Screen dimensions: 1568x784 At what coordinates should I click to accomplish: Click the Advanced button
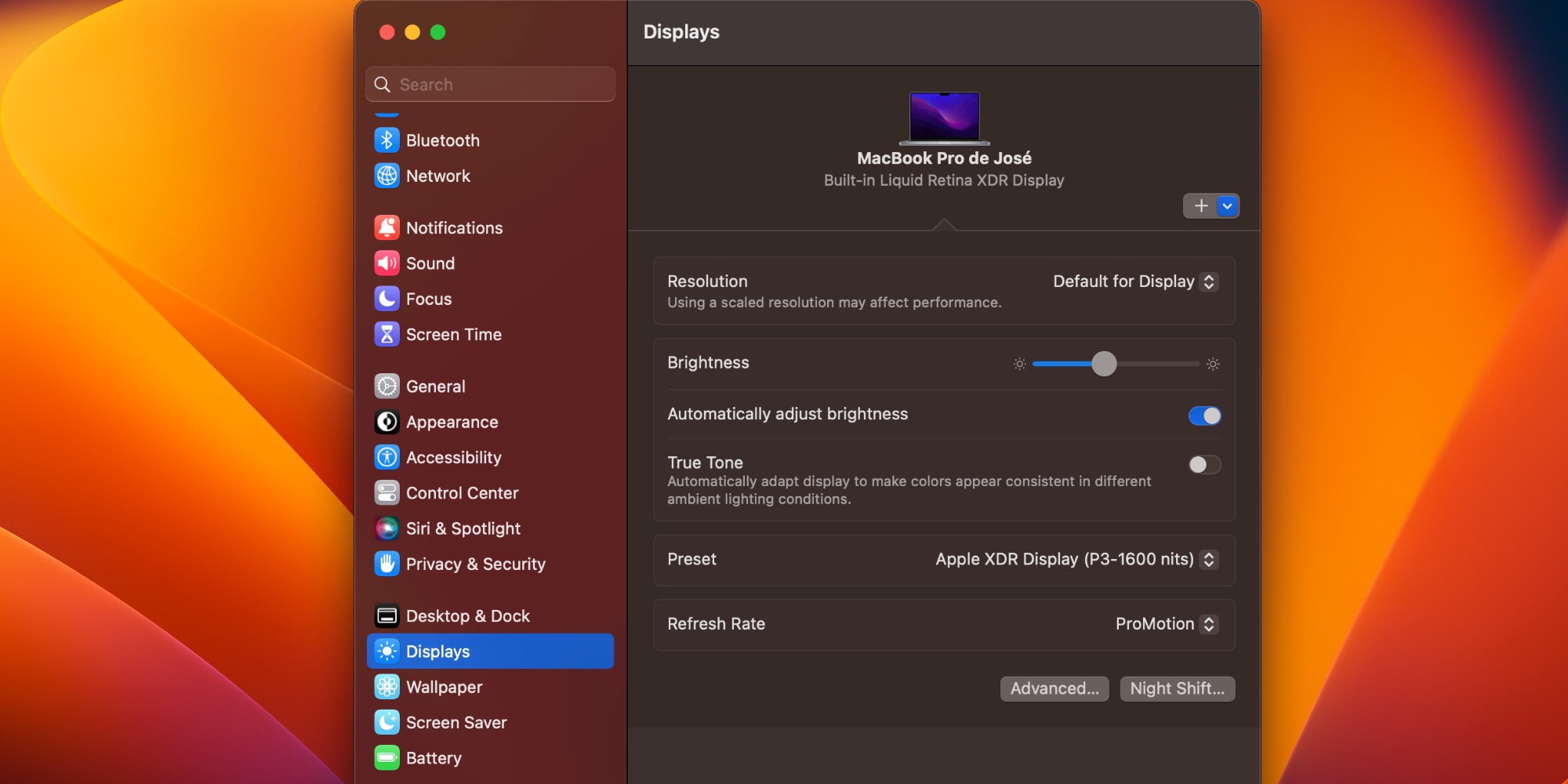(x=1054, y=688)
